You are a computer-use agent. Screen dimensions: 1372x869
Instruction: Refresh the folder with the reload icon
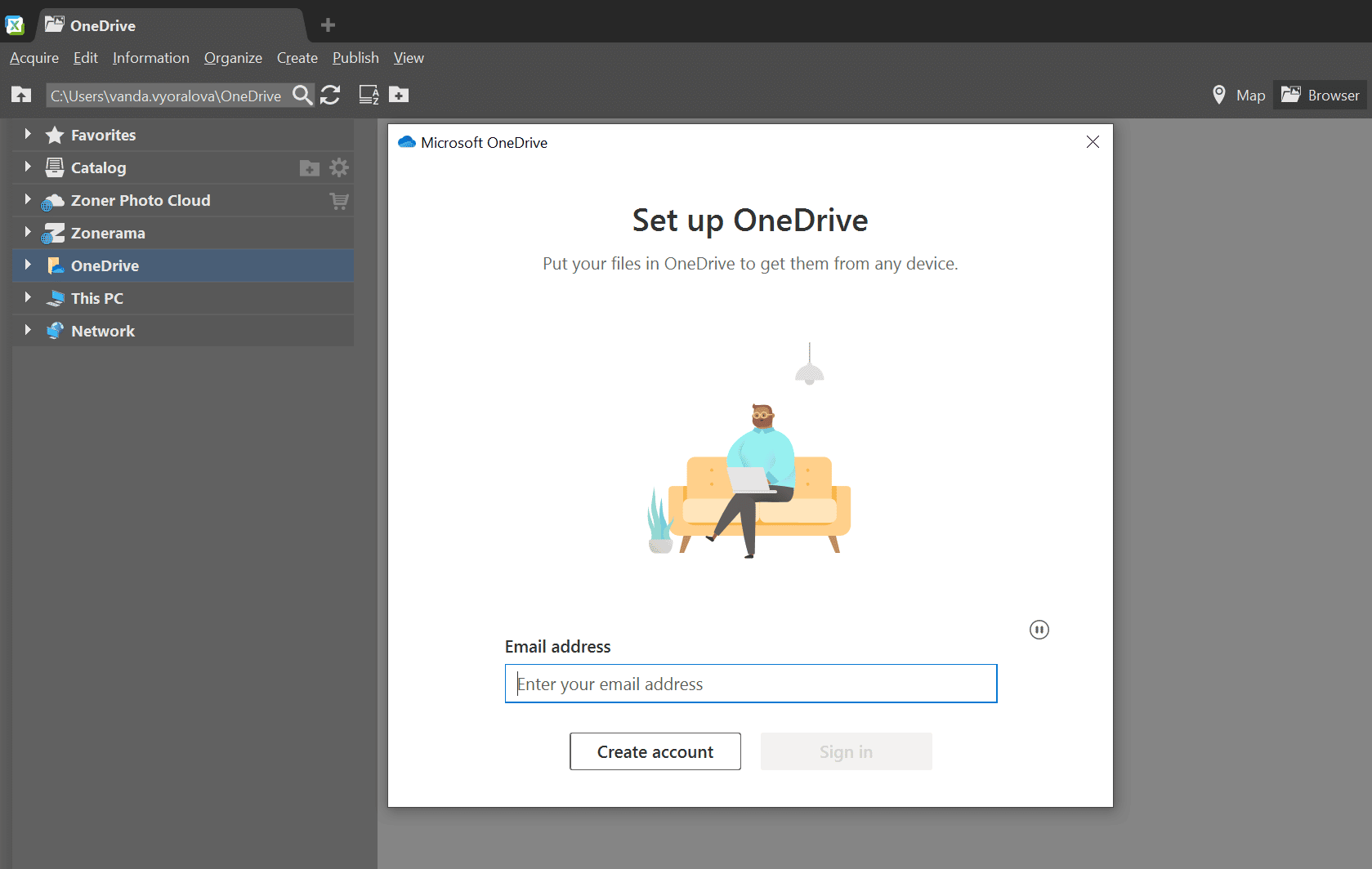pos(330,96)
